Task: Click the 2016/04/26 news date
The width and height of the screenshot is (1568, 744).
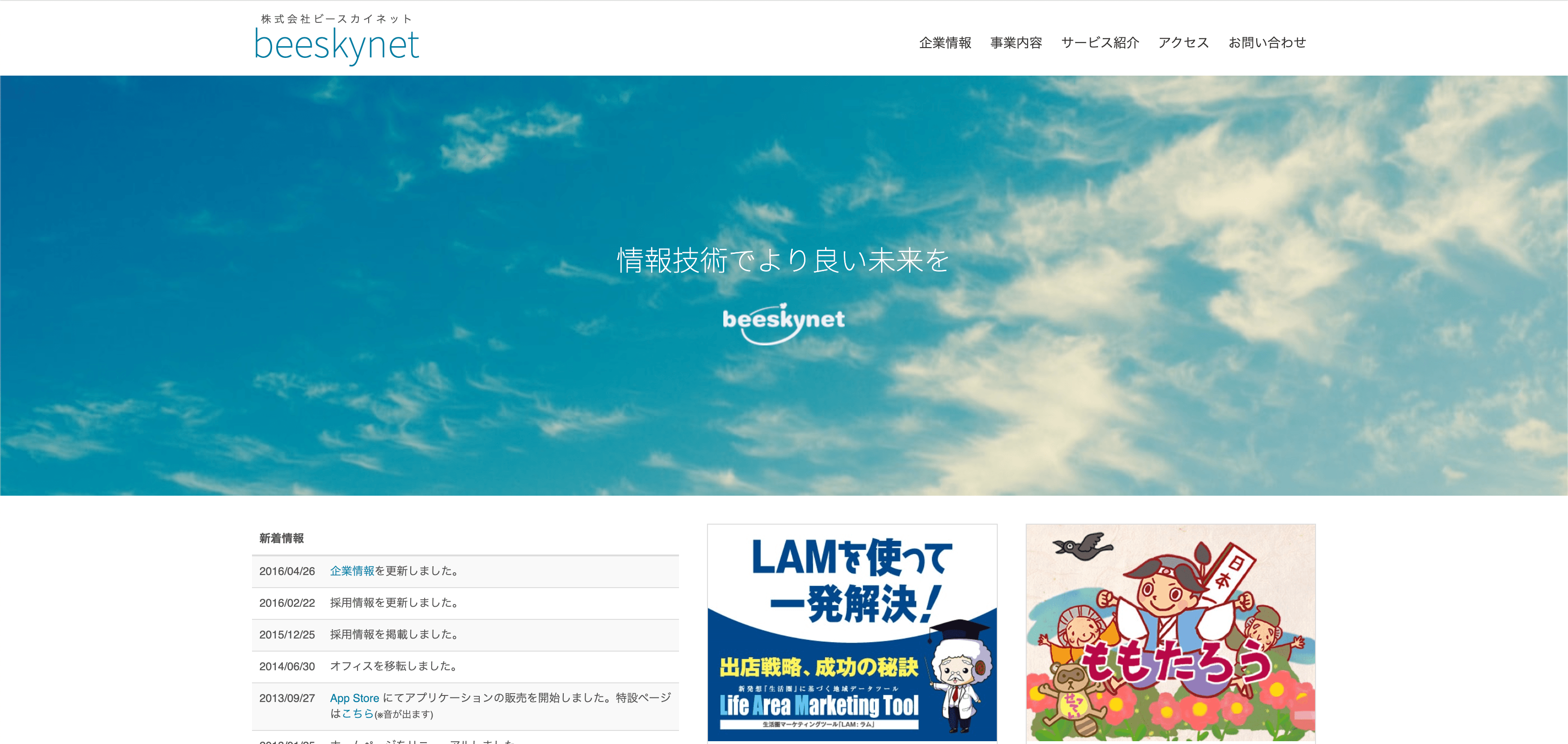Action: click(287, 571)
